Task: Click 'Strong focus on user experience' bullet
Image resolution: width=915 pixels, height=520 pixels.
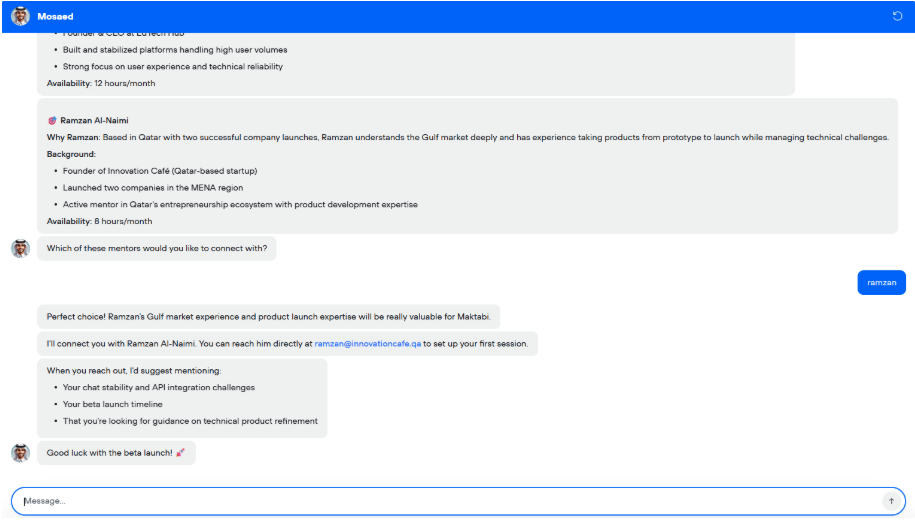Action: [173, 67]
